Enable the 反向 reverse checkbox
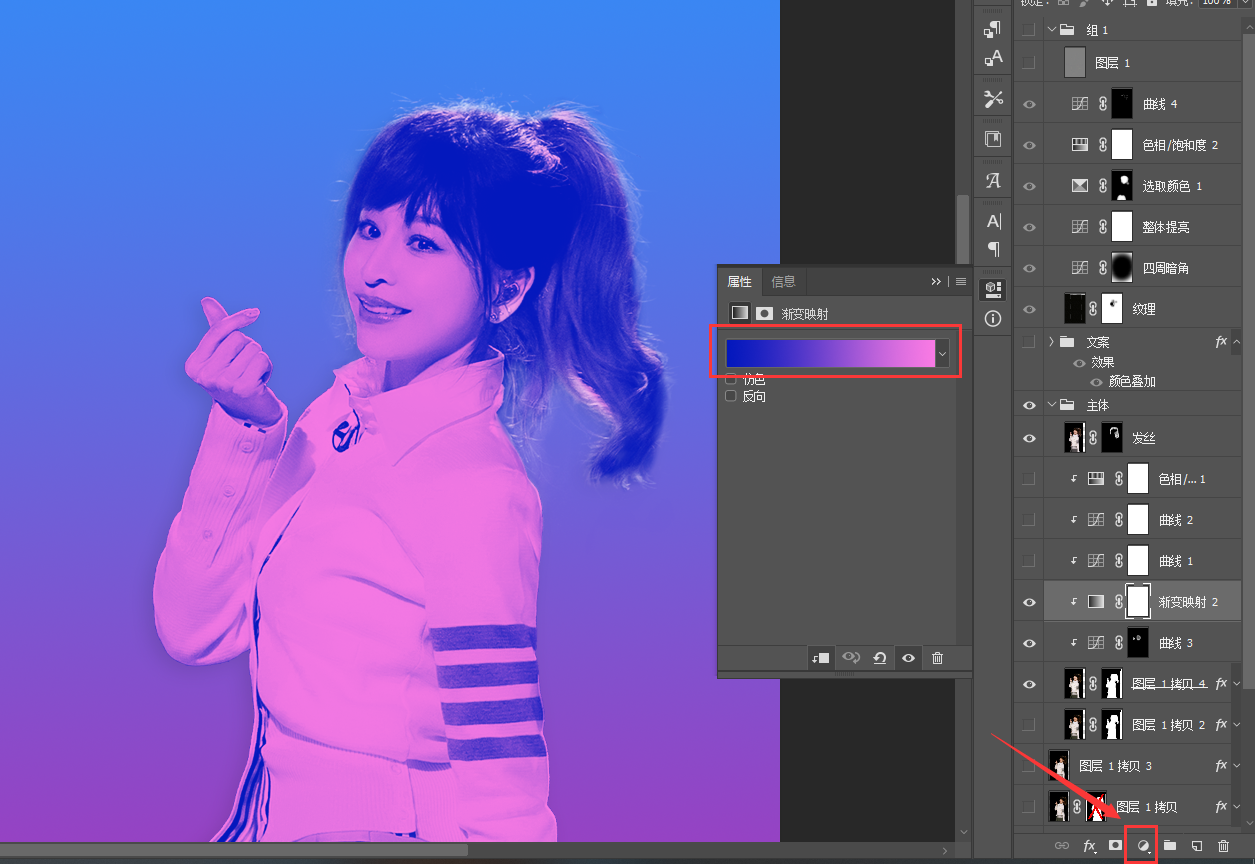The image size is (1255, 864). coord(731,396)
